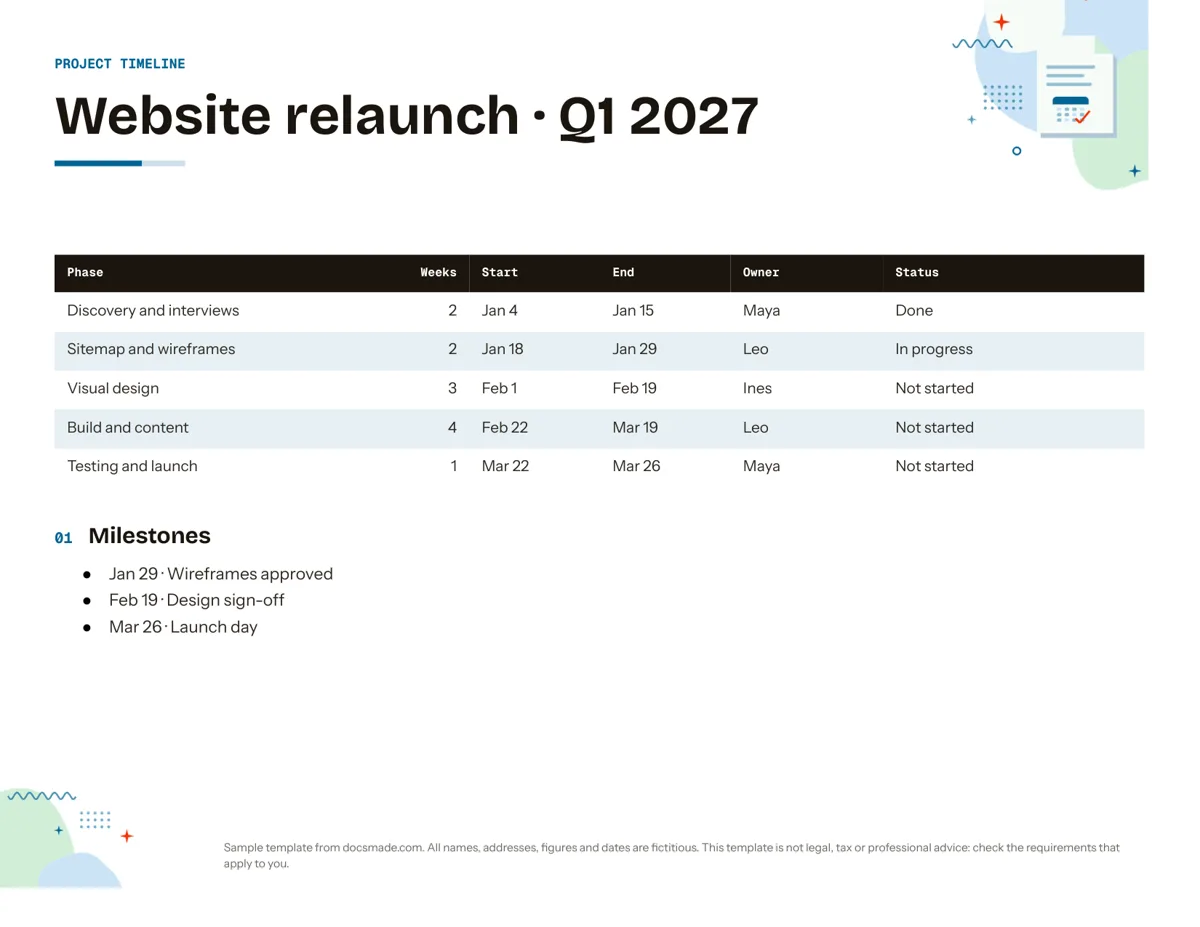Click the "Jan 18" start date
The image size is (1200, 927).
pyautogui.click(x=503, y=350)
